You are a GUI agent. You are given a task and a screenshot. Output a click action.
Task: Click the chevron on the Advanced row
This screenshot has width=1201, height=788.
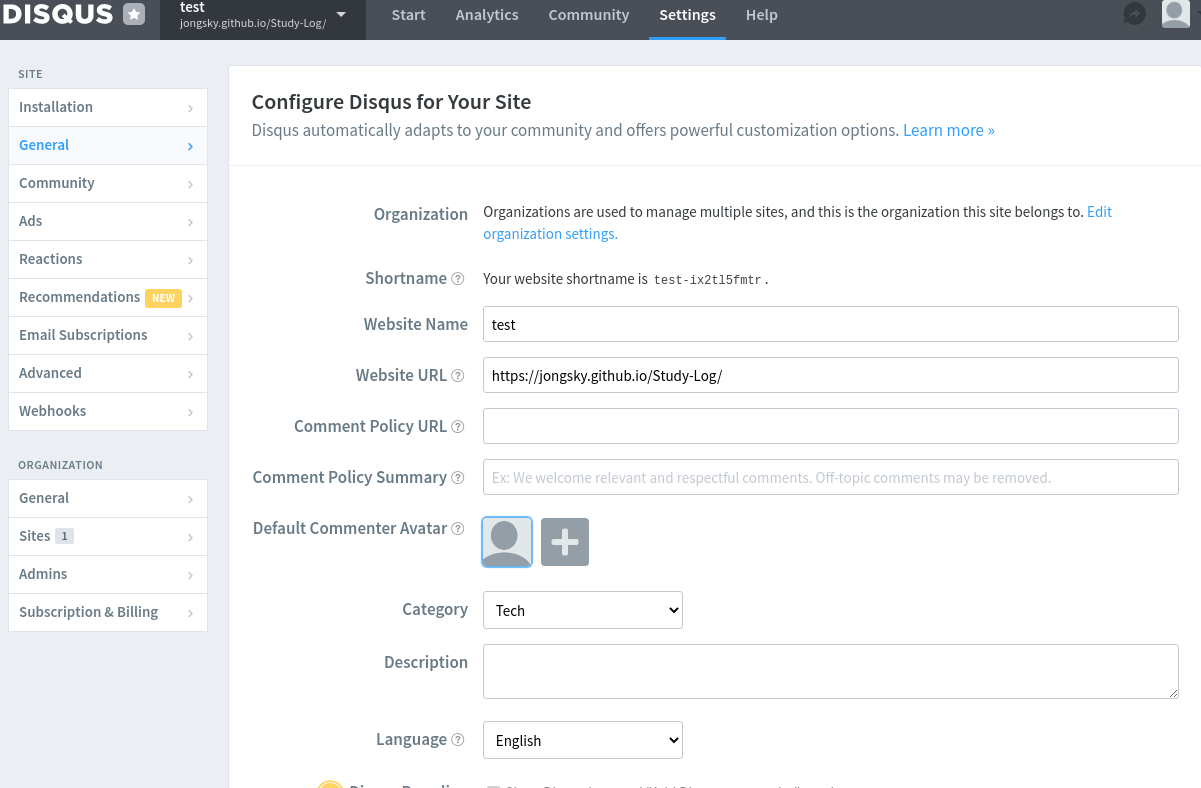(190, 374)
